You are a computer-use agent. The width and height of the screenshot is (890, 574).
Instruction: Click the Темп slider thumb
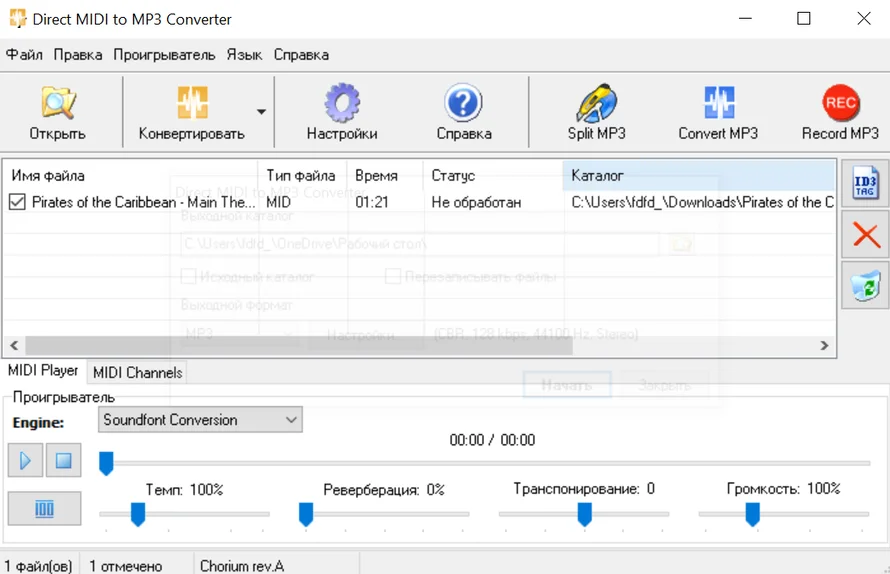pos(138,514)
